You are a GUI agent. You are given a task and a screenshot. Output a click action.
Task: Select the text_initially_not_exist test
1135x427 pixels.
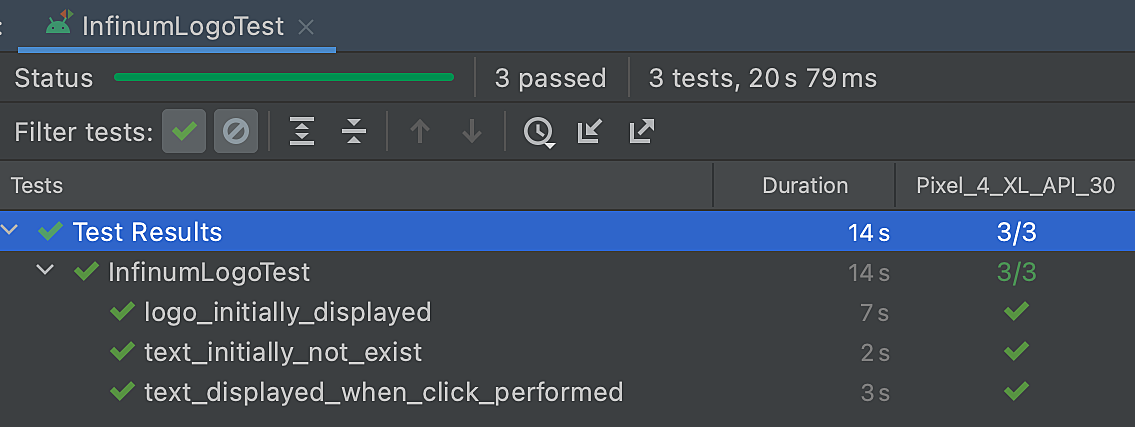[x=283, y=352]
